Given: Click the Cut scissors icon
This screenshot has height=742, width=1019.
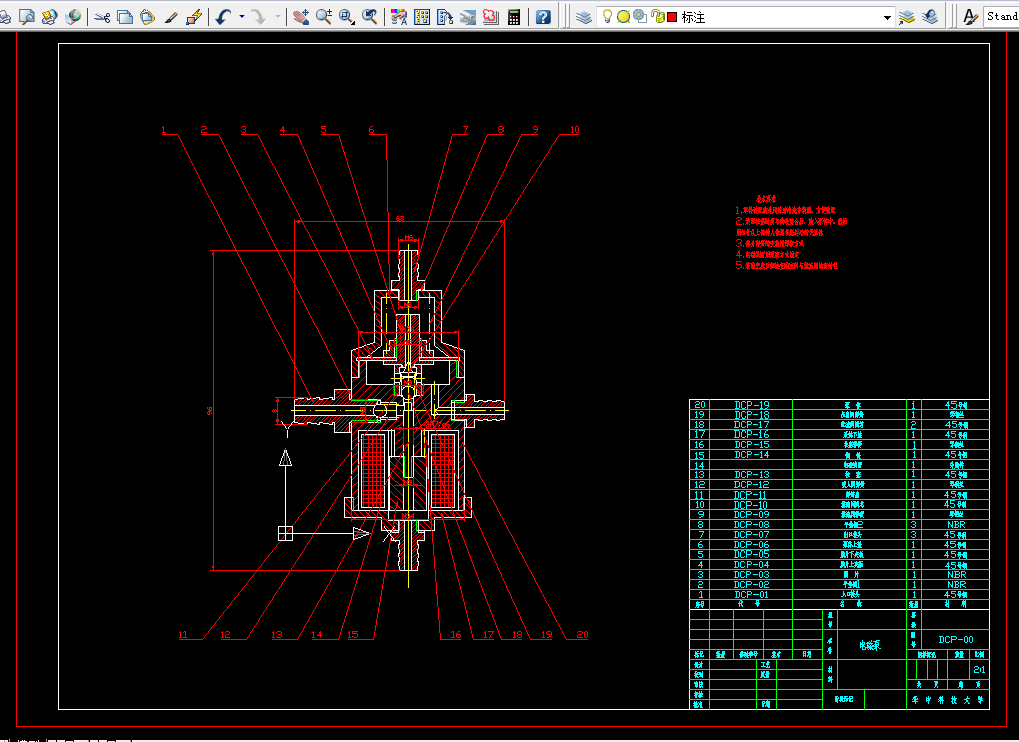Looking at the screenshot, I should tap(102, 17).
